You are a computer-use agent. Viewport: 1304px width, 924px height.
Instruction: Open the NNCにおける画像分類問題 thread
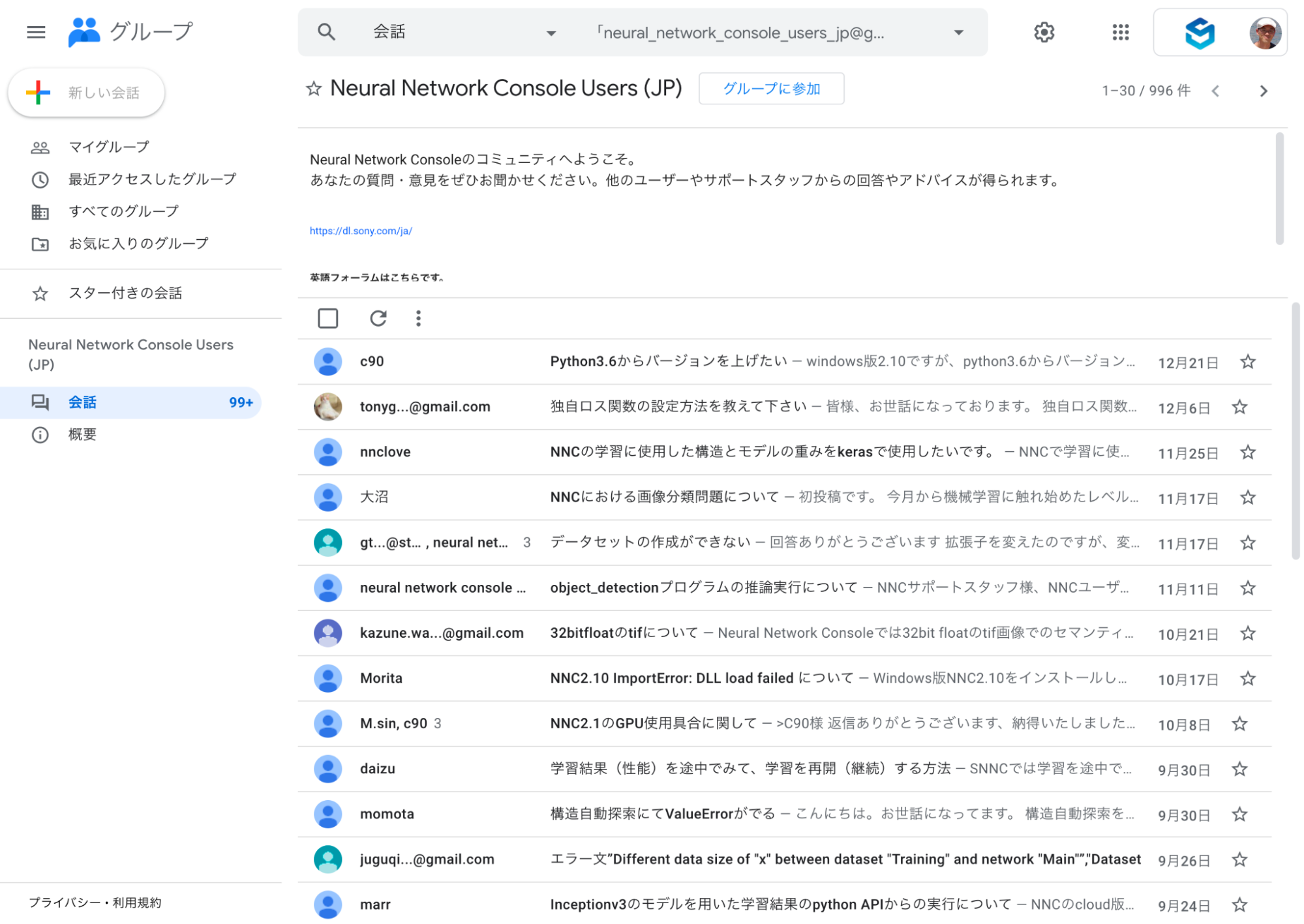784,498
